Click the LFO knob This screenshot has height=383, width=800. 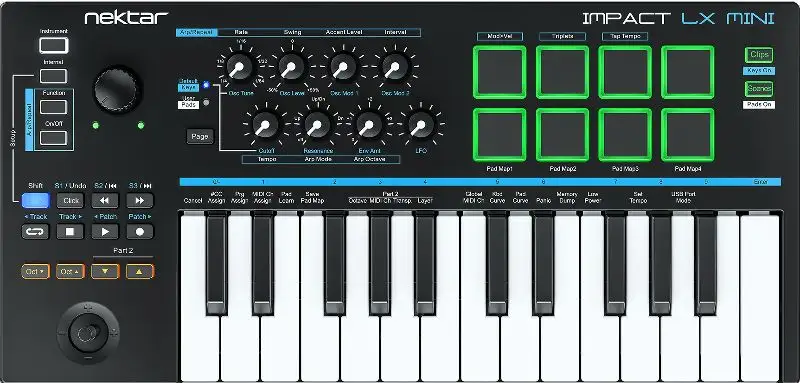(421, 125)
